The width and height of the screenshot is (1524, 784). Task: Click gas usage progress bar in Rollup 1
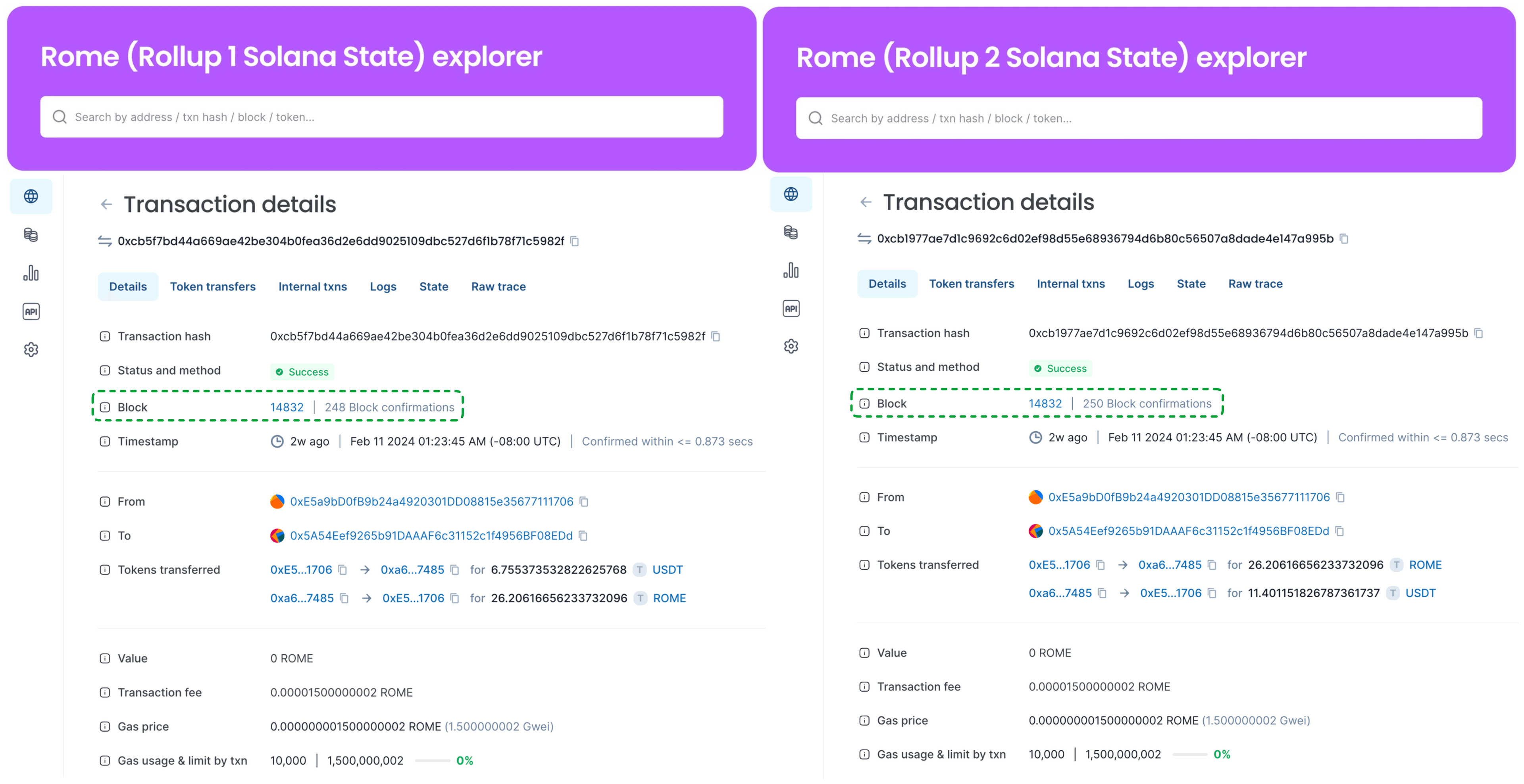(x=433, y=761)
